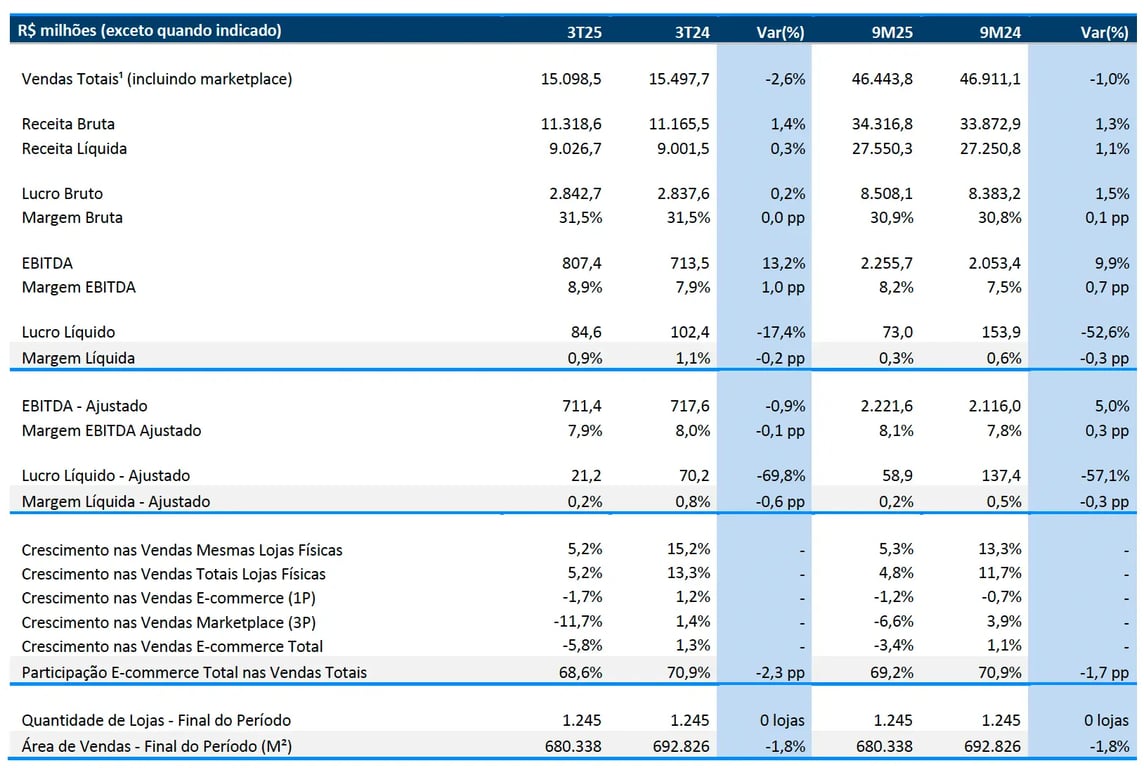1144x768 pixels.
Task: Select the Margem Líquida row label
Action: 78,357
